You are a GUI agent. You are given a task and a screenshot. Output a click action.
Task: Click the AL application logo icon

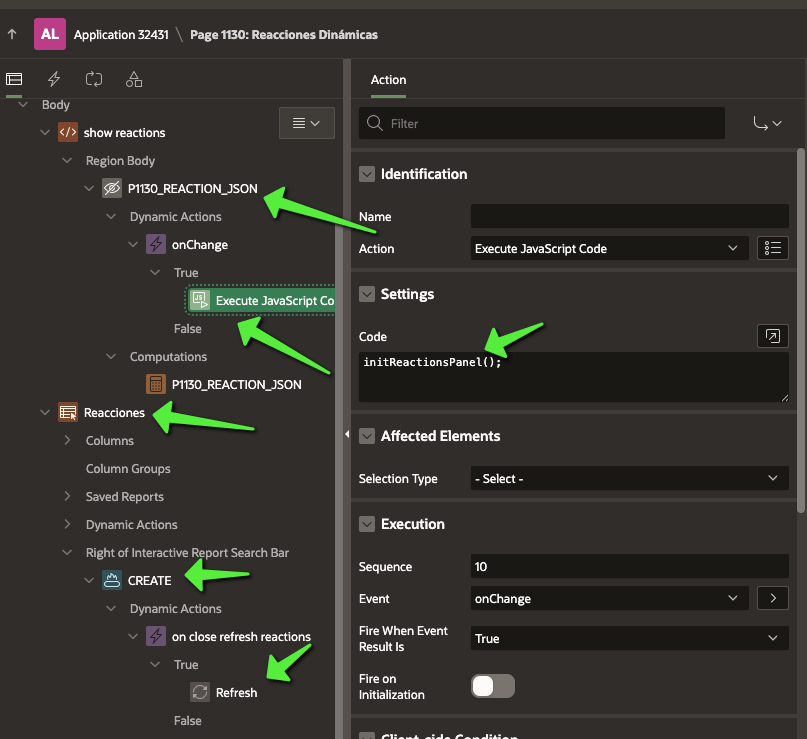tap(49, 34)
